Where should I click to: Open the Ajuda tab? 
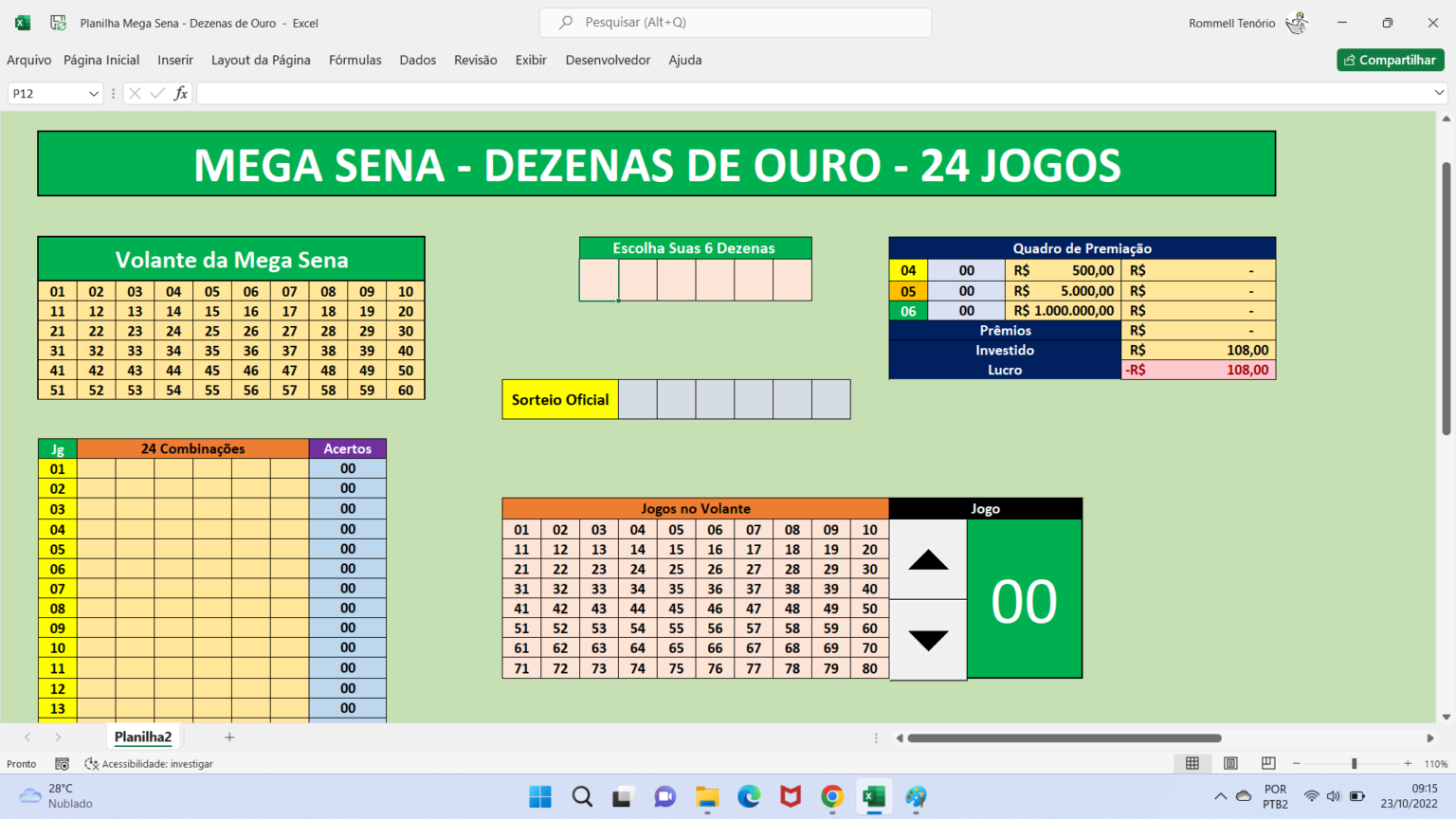pos(685,60)
